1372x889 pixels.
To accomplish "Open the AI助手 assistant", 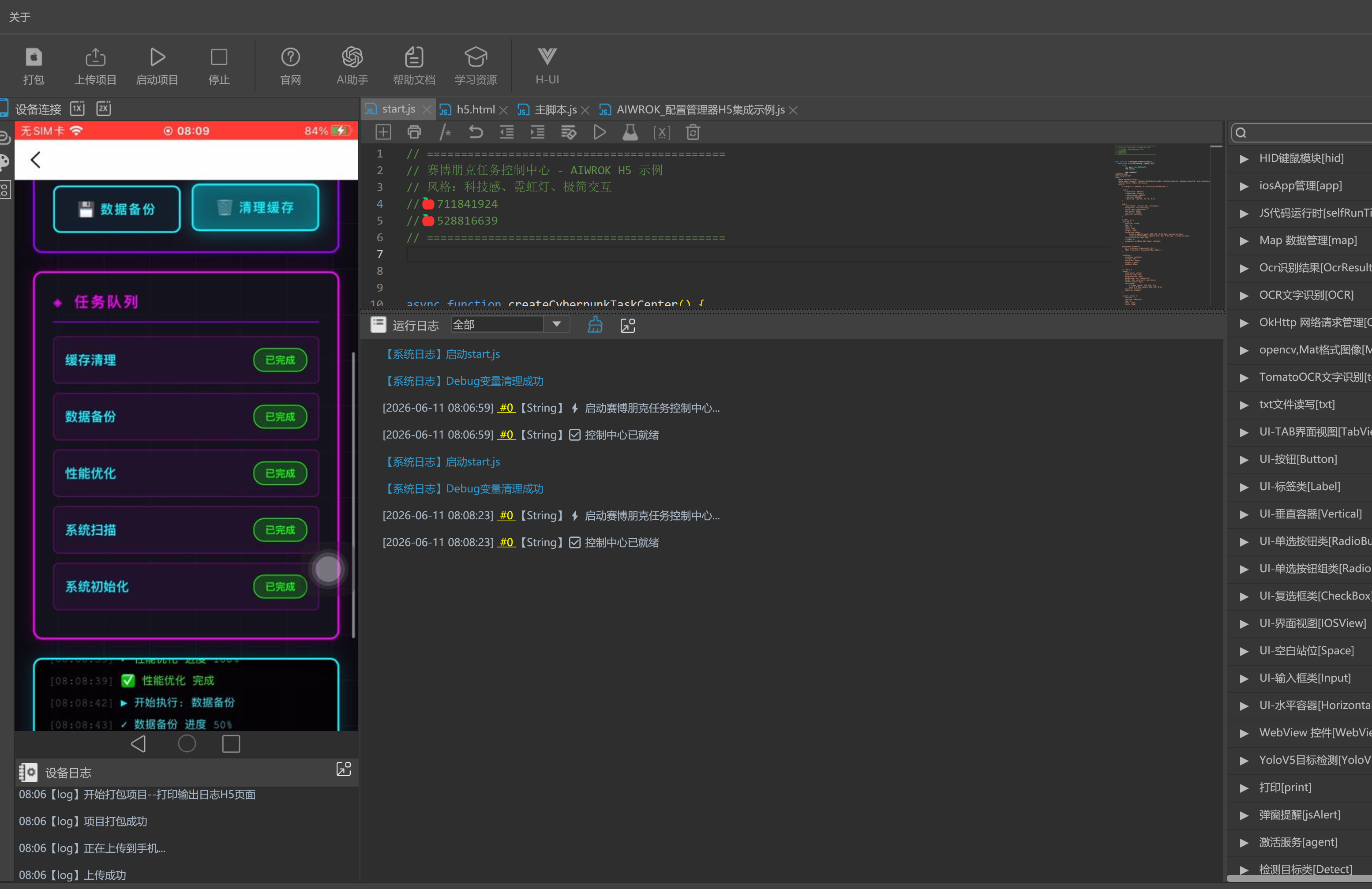I will (352, 57).
